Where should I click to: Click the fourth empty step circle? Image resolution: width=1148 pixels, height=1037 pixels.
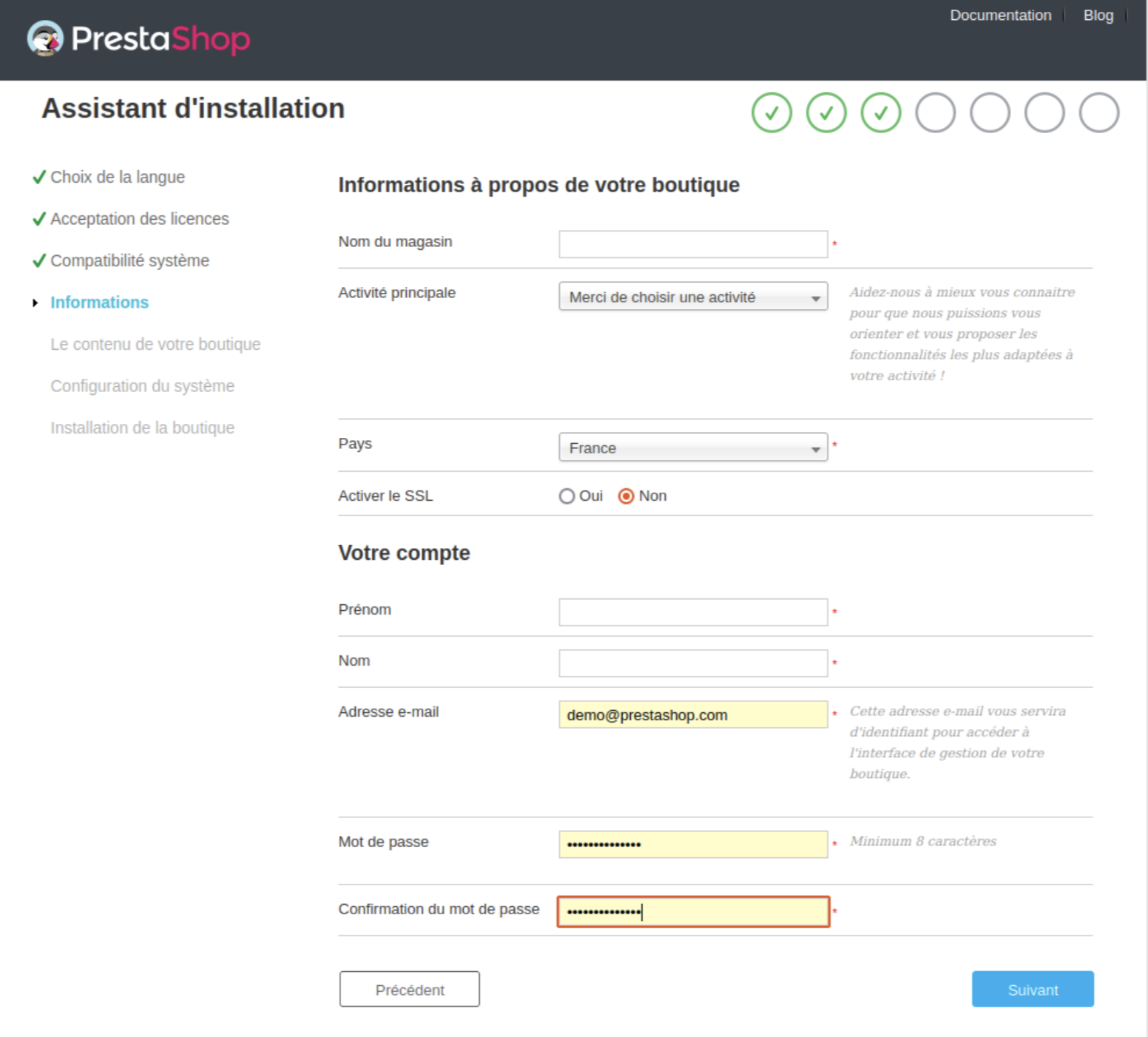pos(936,112)
